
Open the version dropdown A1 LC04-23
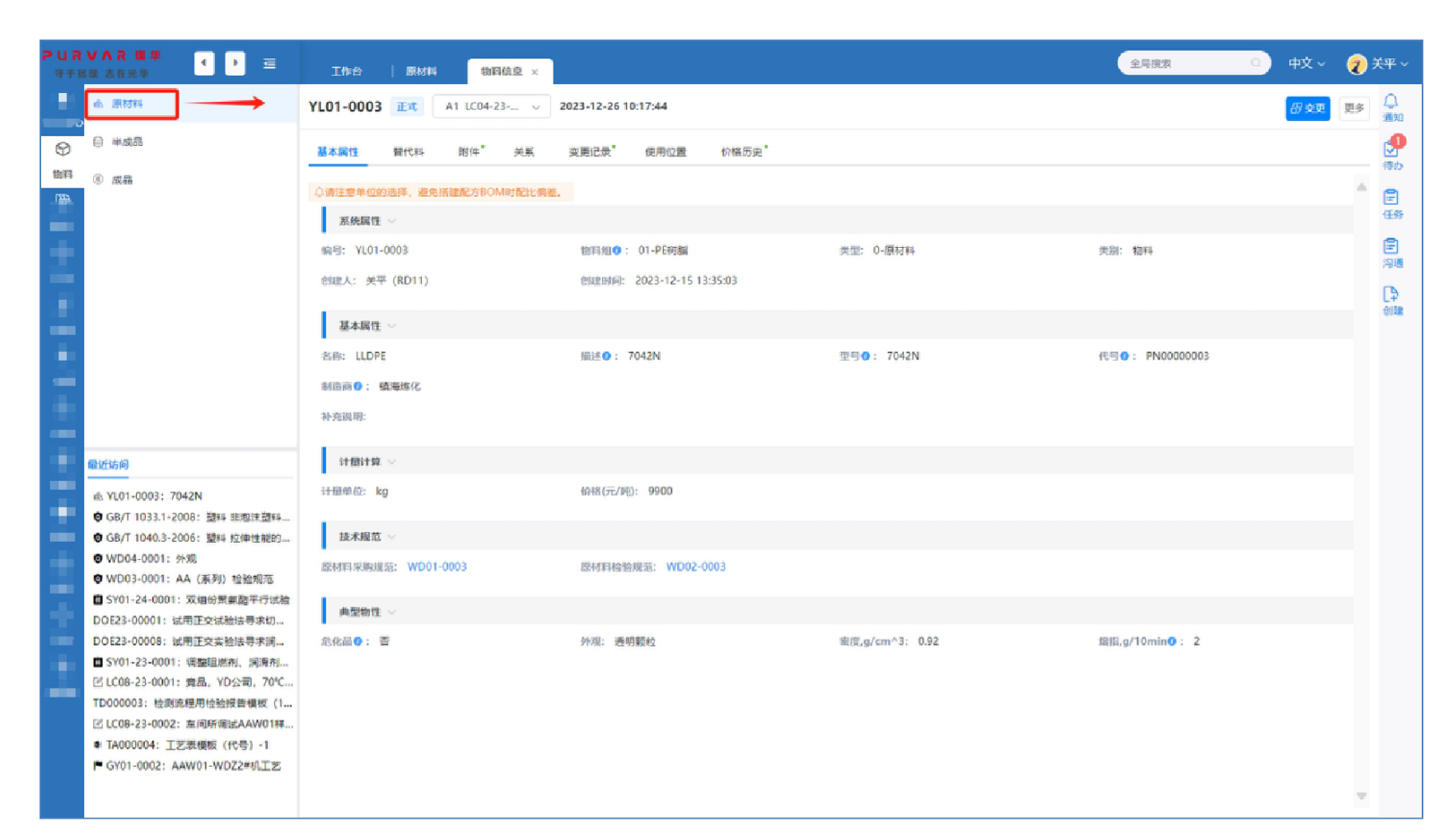coord(491,107)
